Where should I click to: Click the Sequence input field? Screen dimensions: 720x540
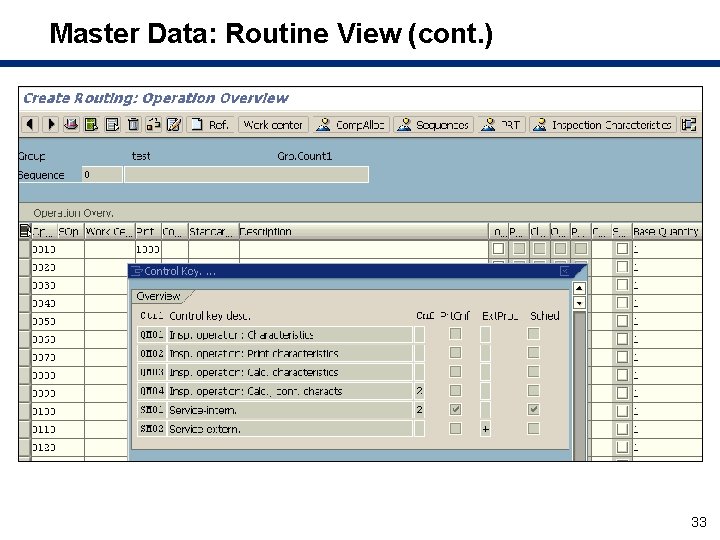[102, 174]
